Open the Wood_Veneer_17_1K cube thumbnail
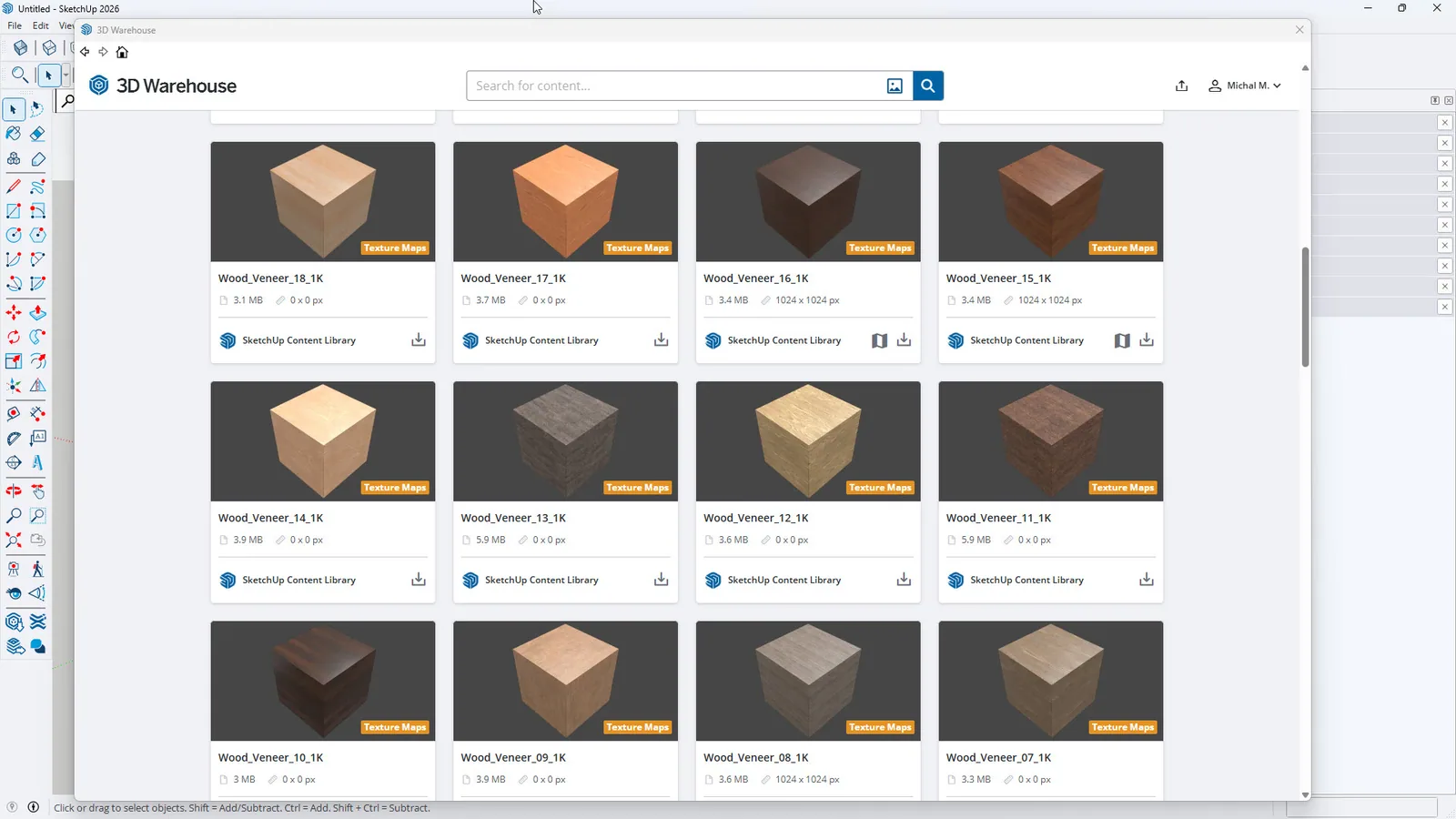The image size is (1456, 819). tap(565, 202)
